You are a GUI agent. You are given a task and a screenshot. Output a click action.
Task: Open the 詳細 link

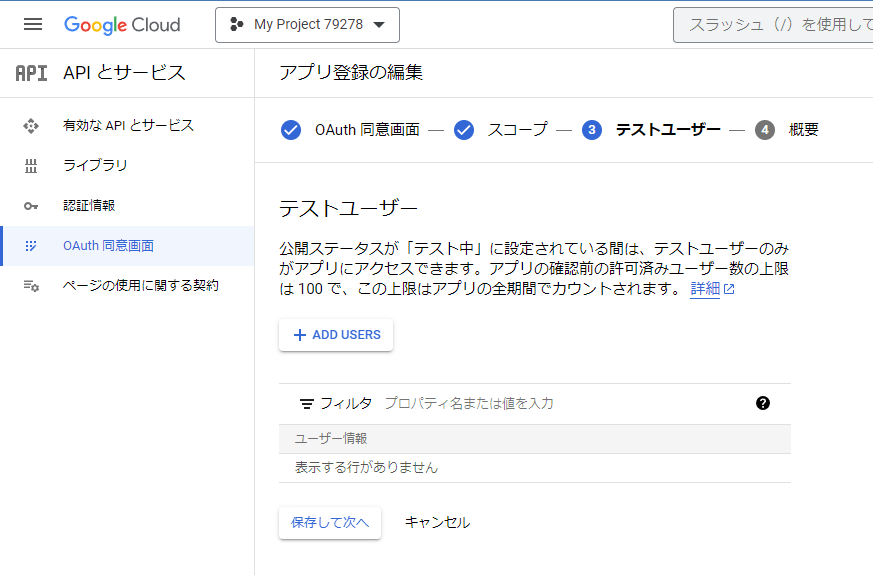pyautogui.click(x=705, y=289)
